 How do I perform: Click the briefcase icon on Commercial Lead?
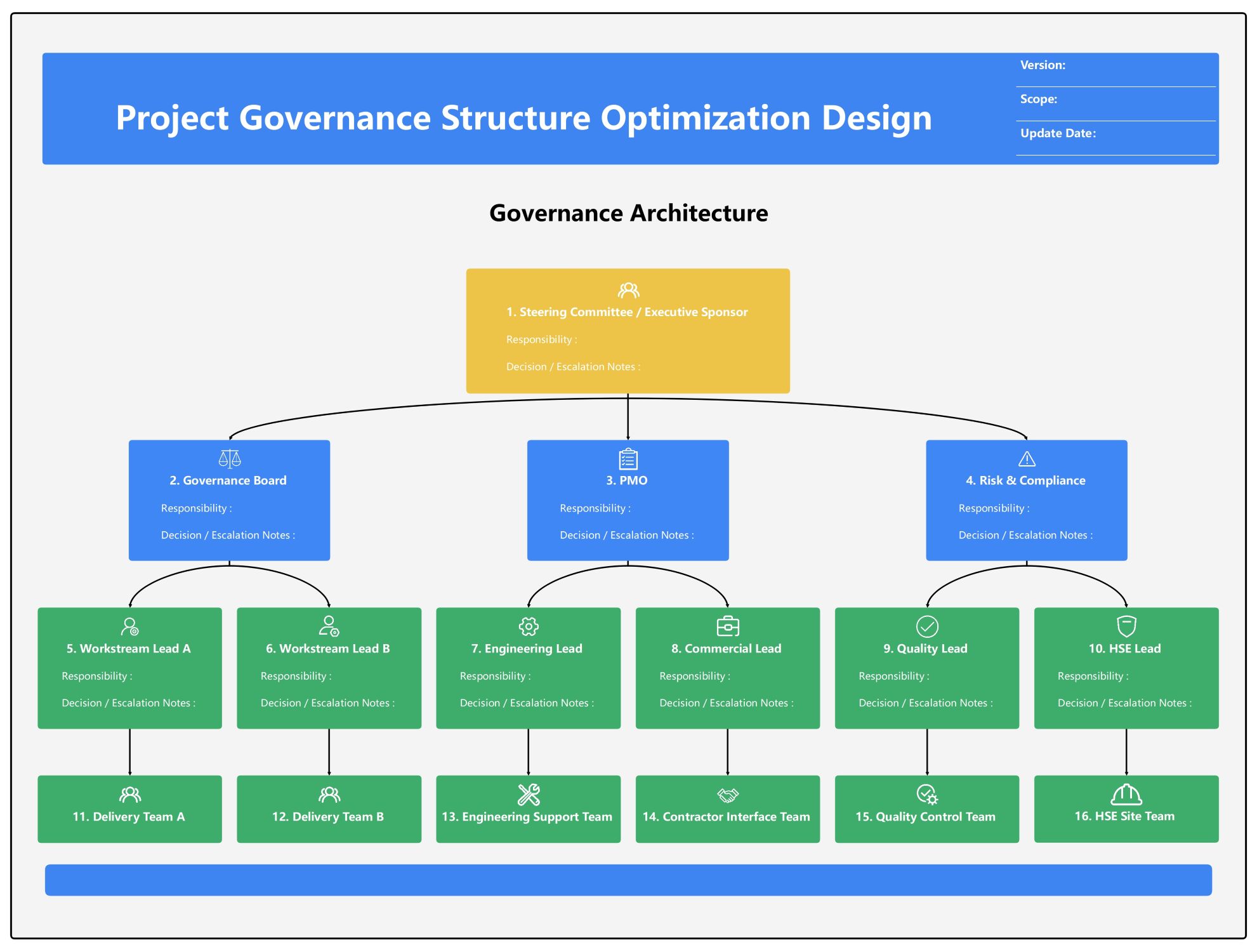pyautogui.click(x=727, y=626)
